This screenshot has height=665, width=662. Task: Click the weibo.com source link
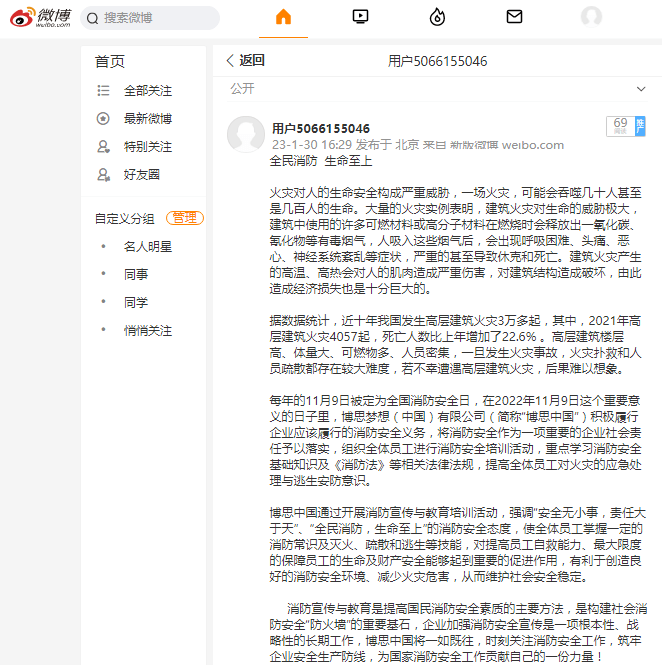coord(533,145)
